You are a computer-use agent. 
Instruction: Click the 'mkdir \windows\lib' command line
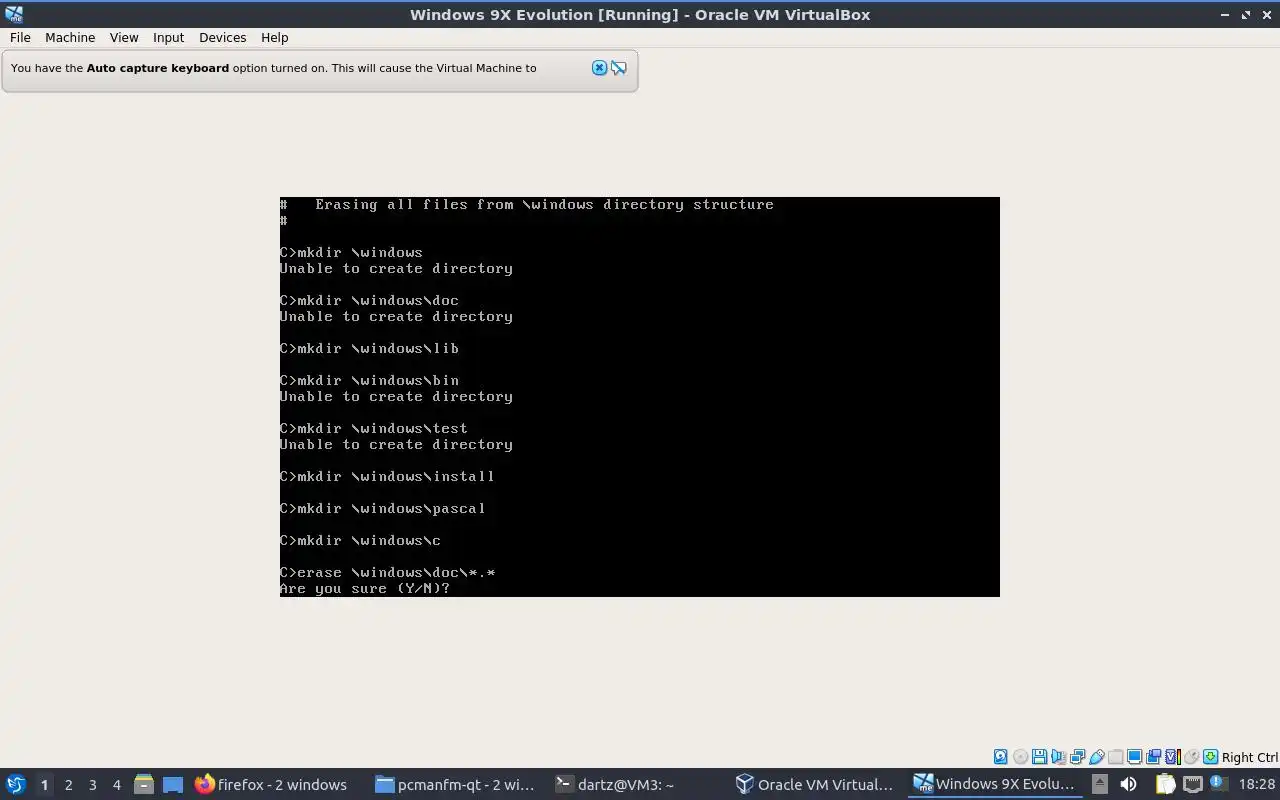click(370, 349)
